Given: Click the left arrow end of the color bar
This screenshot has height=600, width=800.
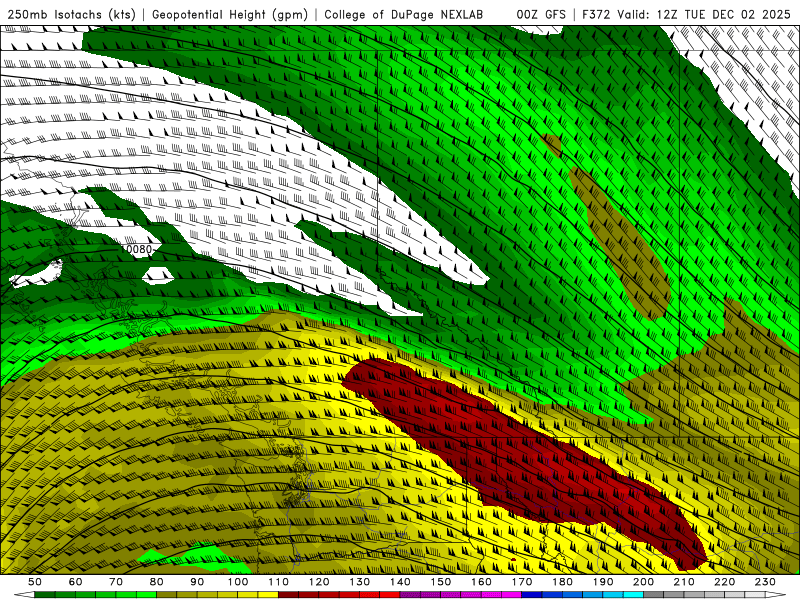Looking at the screenshot, I should [23, 595].
